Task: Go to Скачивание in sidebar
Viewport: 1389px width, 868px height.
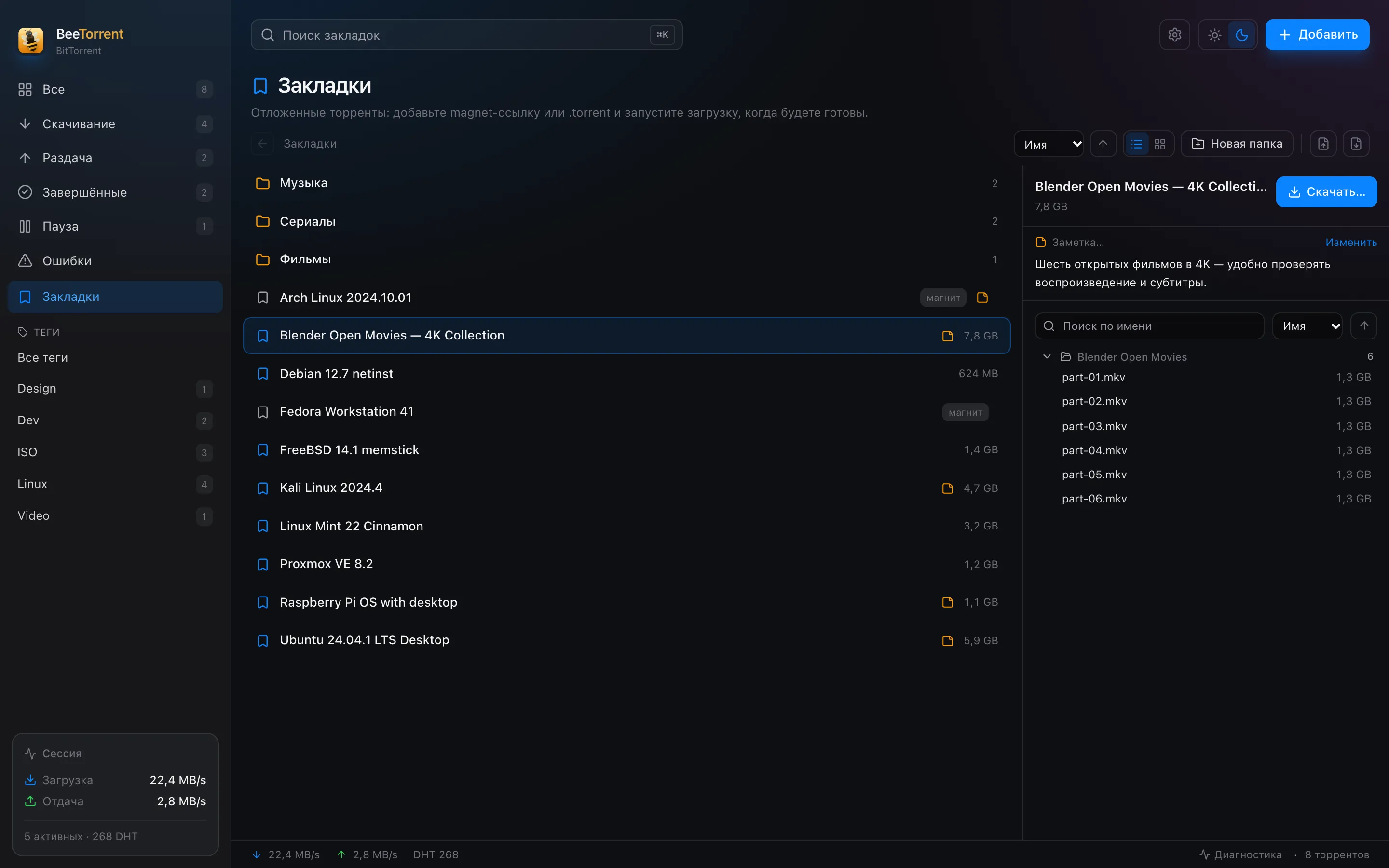Action: click(115, 124)
